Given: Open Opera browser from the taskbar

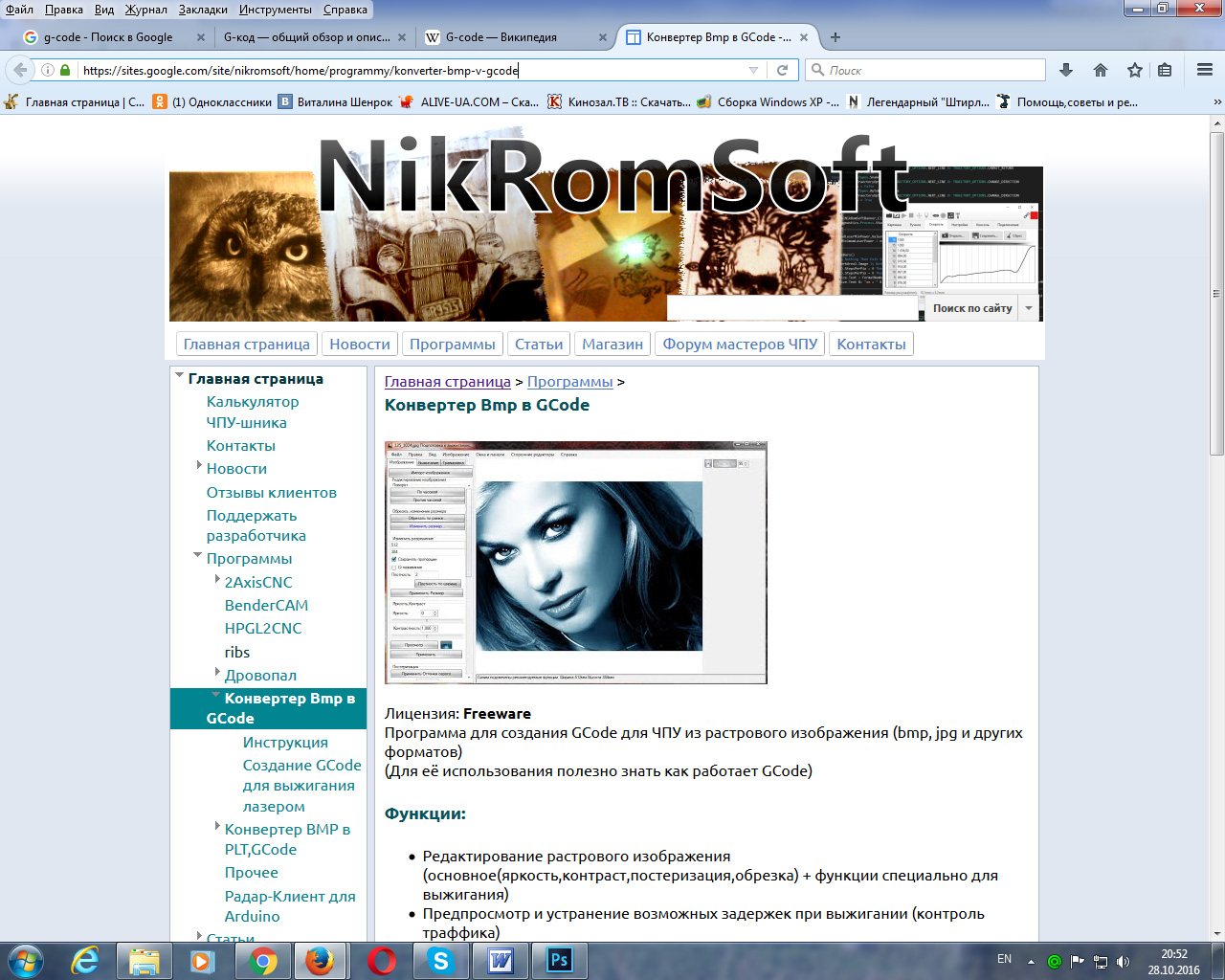Looking at the screenshot, I should pyautogui.click(x=382, y=961).
